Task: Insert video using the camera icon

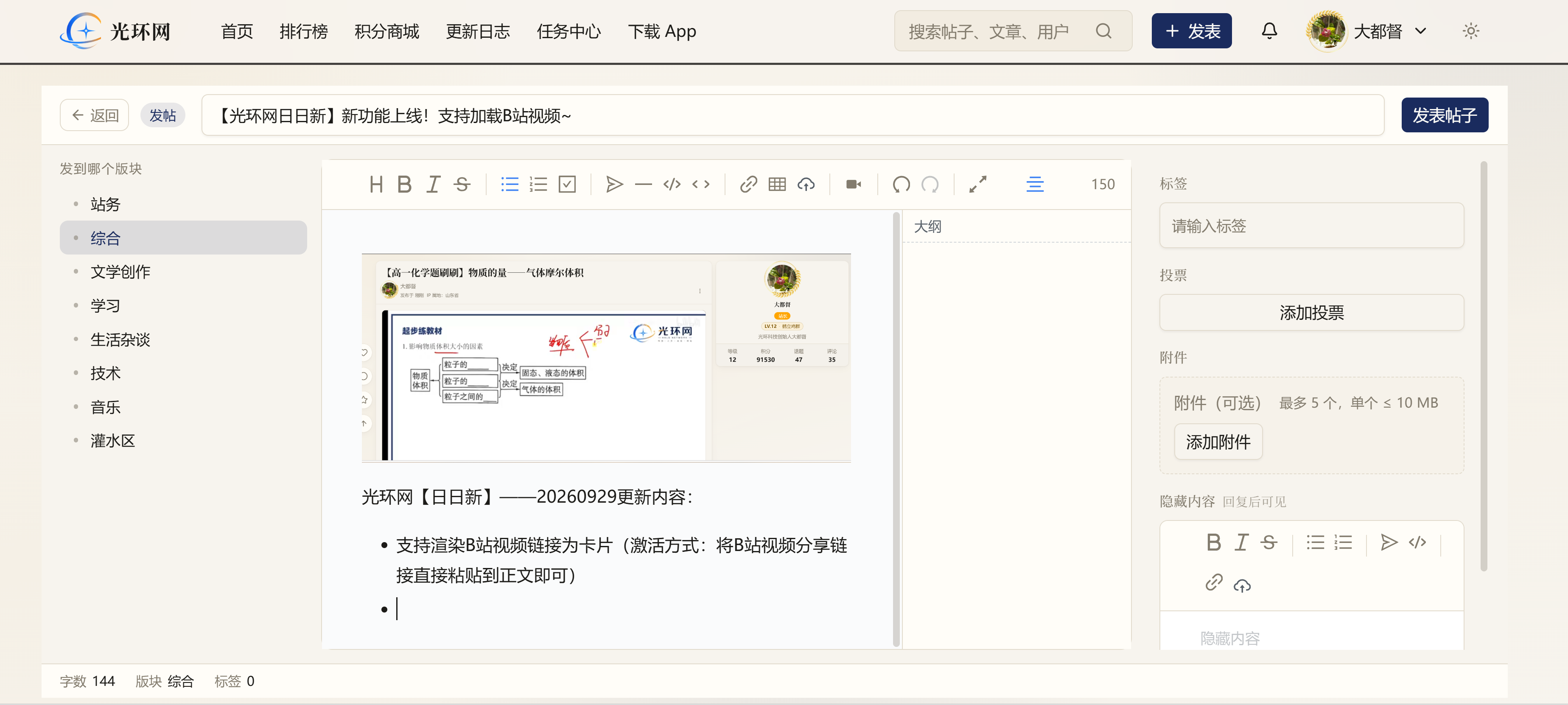Action: [x=854, y=184]
